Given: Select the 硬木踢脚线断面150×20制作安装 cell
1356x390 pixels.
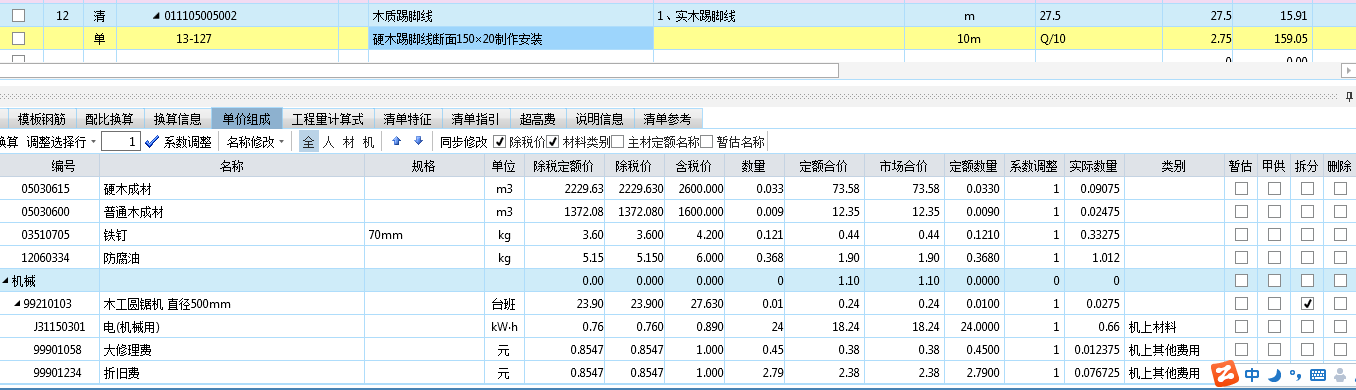Looking at the screenshot, I should [510, 39].
